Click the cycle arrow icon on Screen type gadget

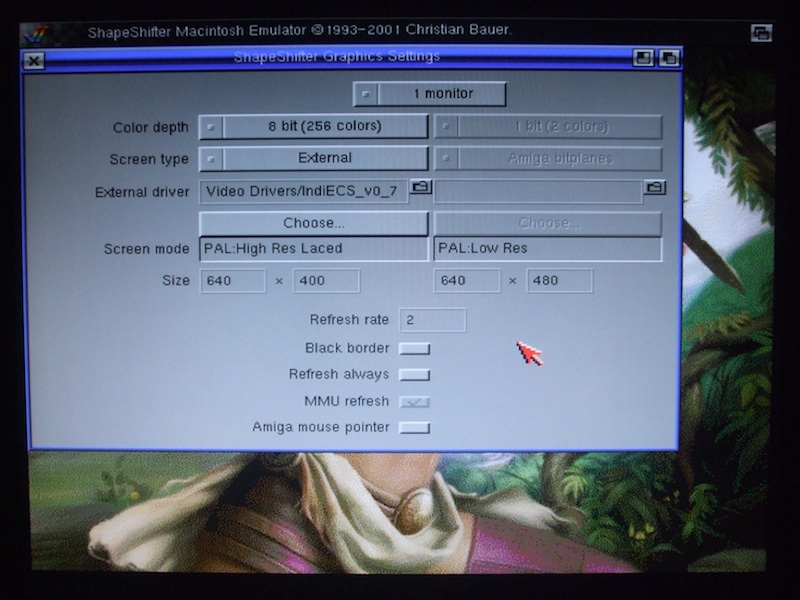point(211,159)
